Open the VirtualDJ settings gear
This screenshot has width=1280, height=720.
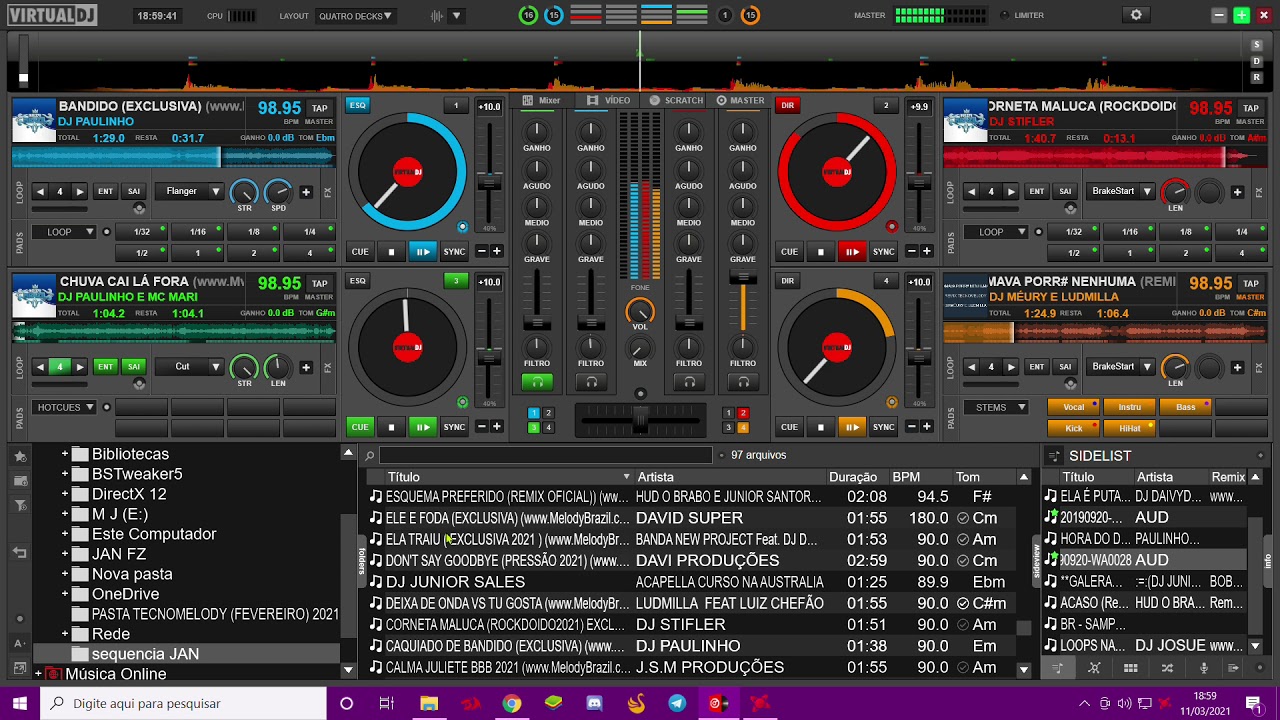coord(1136,15)
